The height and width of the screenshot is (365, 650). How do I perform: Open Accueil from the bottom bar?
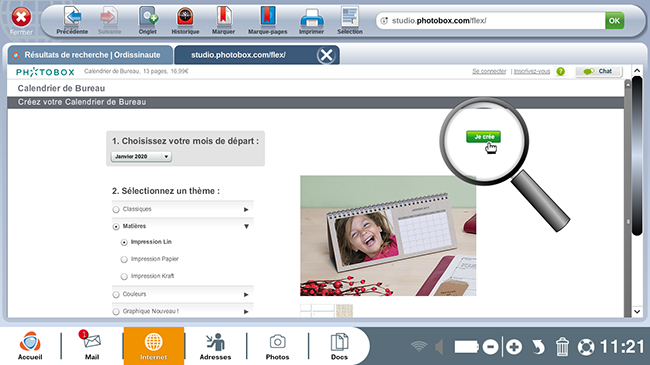[x=30, y=346]
